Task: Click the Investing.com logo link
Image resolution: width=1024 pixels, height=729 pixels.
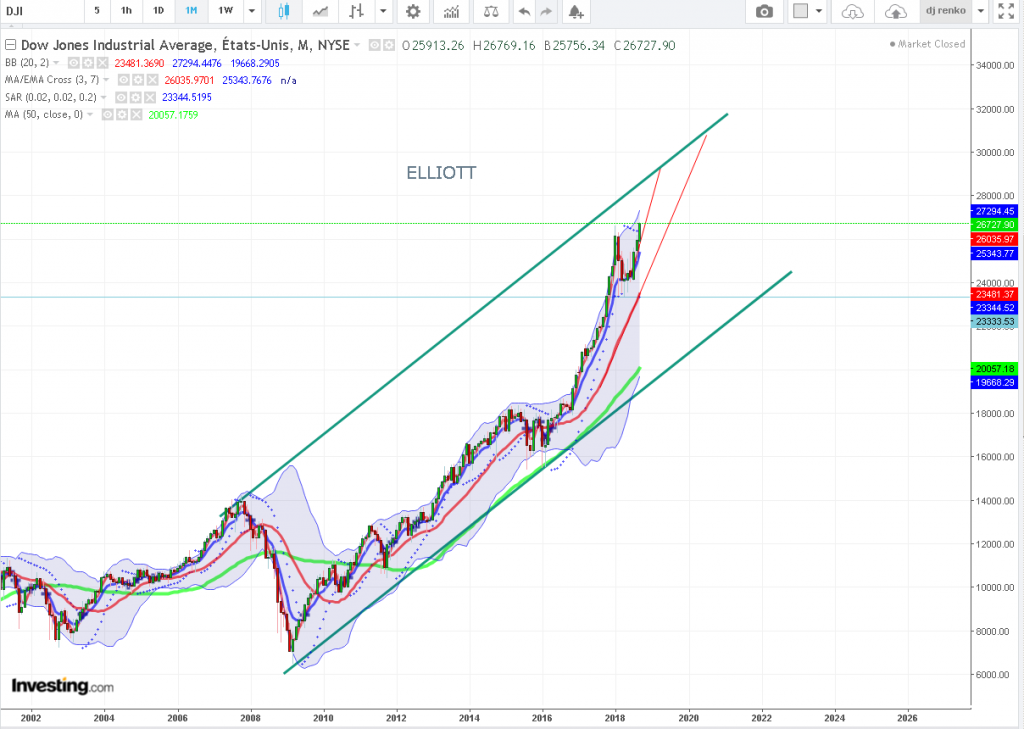Action: [63, 686]
